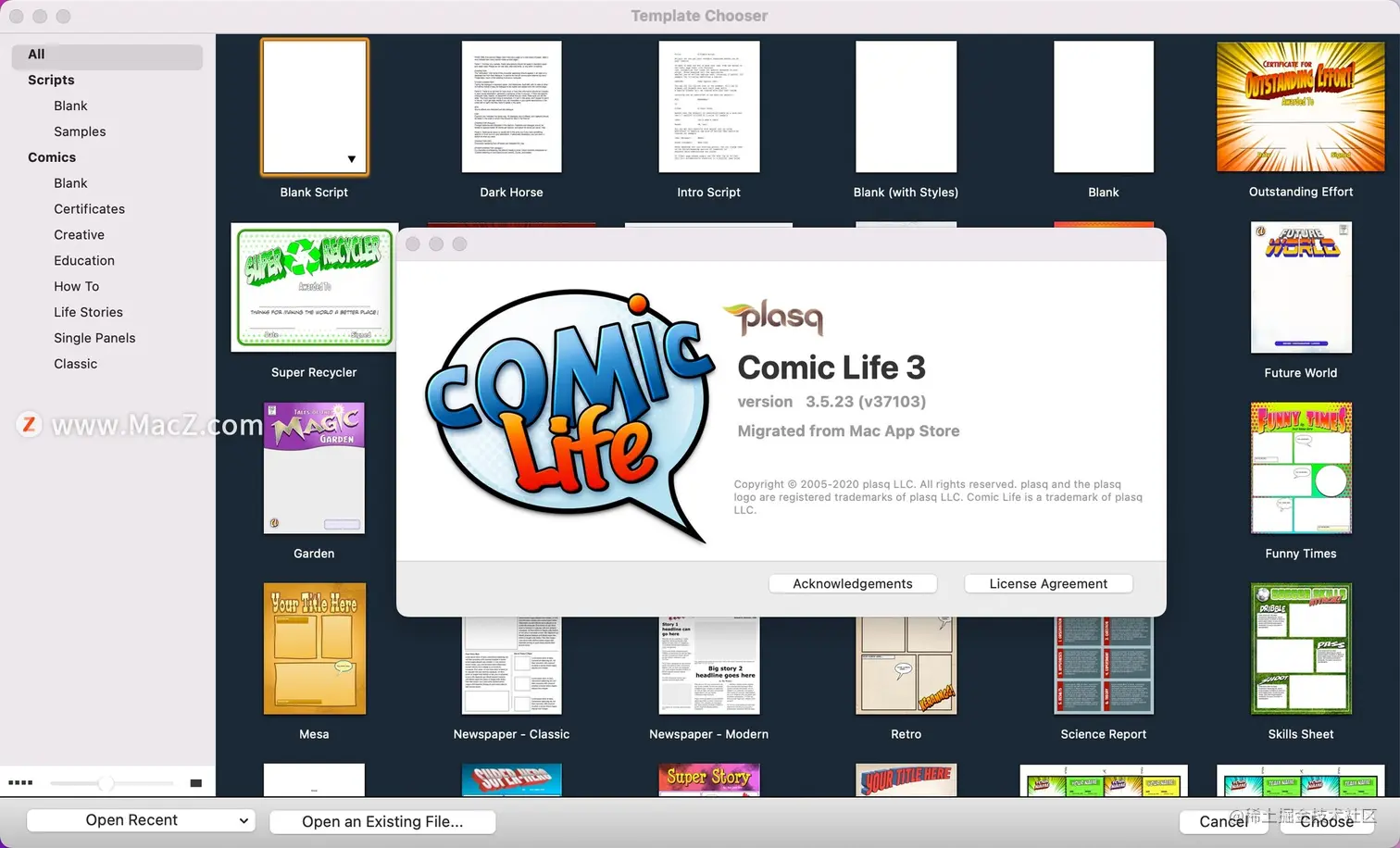Click Open an Existing File button
Viewport: 1400px width, 848px height.
pos(382,821)
